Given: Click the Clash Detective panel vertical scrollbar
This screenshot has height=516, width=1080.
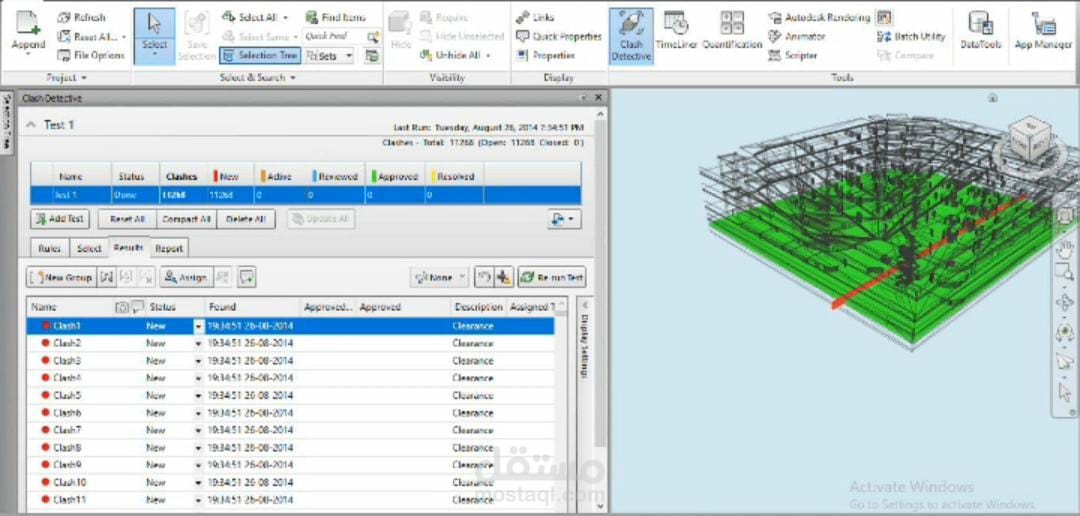Looking at the screenshot, I should tap(601, 282).
